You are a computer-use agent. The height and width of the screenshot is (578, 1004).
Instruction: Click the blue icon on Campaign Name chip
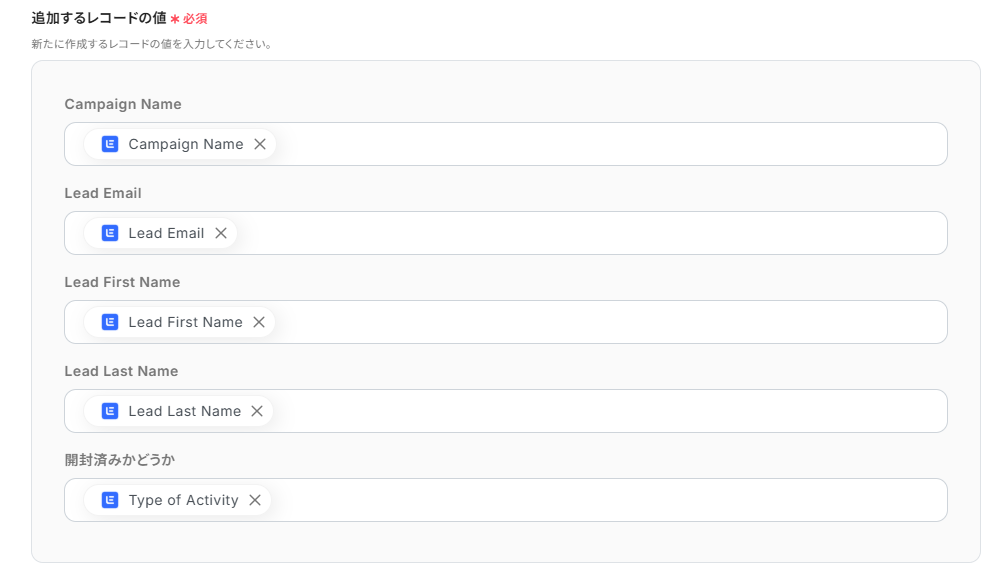[110, 144]
